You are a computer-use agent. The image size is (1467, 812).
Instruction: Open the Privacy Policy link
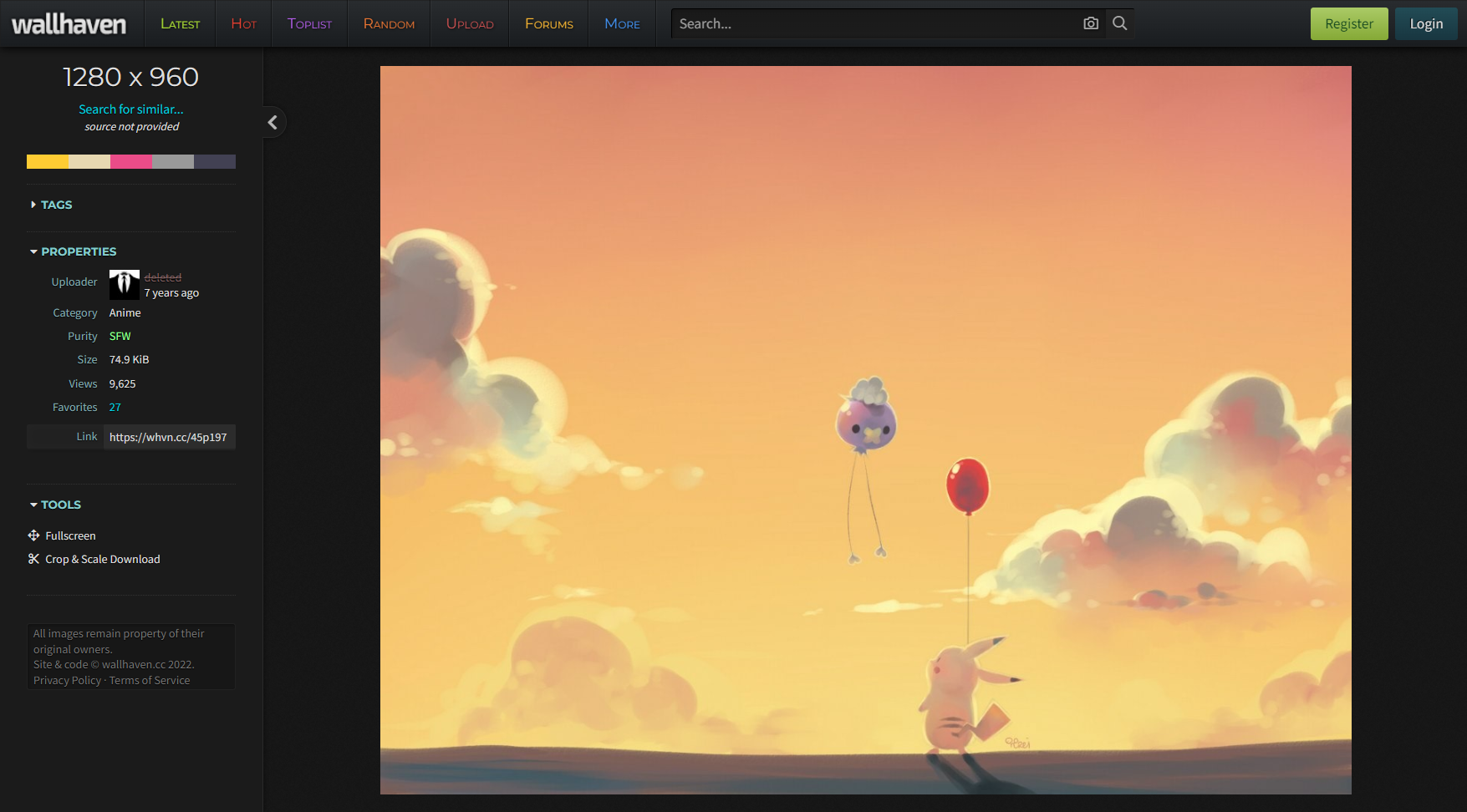coord(67,680)
